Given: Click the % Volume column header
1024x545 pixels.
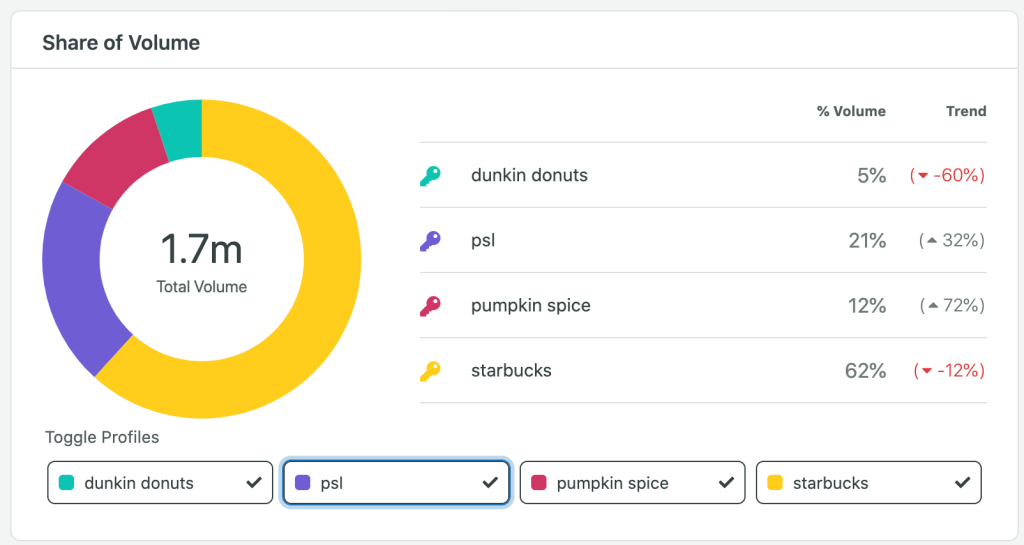Looking at the screenshot, I should [x=851, y=111].
